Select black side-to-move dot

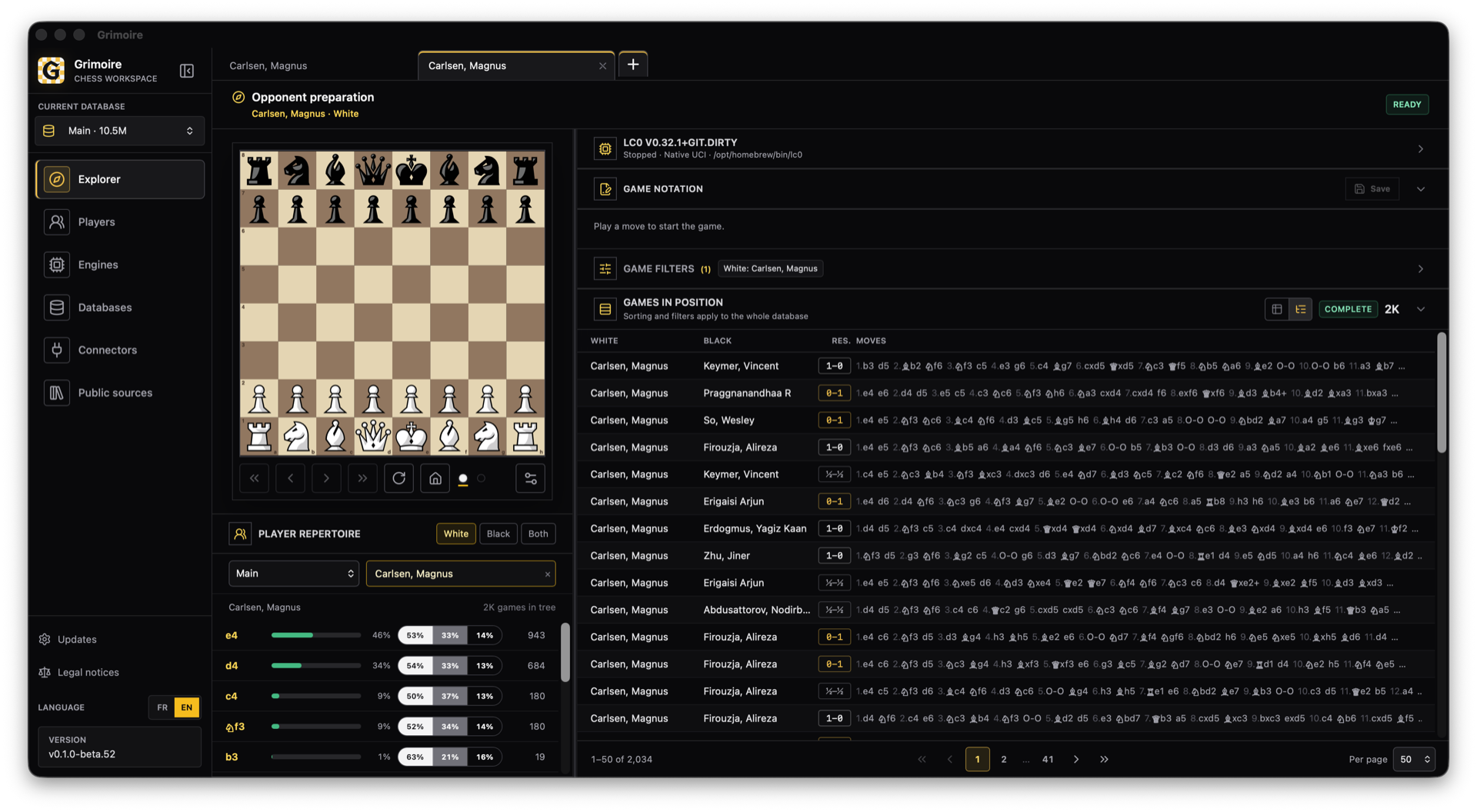482,478
